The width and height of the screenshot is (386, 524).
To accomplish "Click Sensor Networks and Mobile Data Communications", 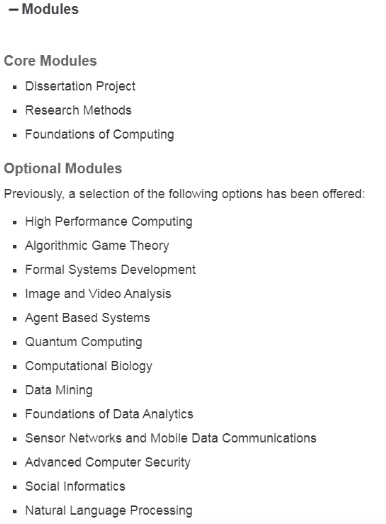I will 171,438.
